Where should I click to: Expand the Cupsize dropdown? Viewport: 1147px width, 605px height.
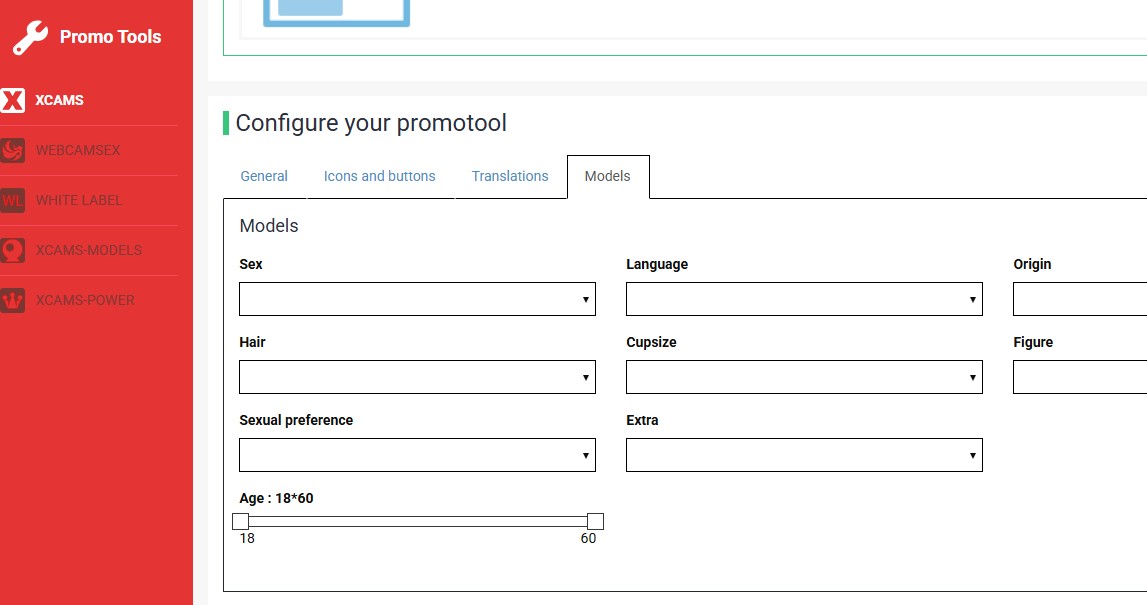[x=804, y=377]
